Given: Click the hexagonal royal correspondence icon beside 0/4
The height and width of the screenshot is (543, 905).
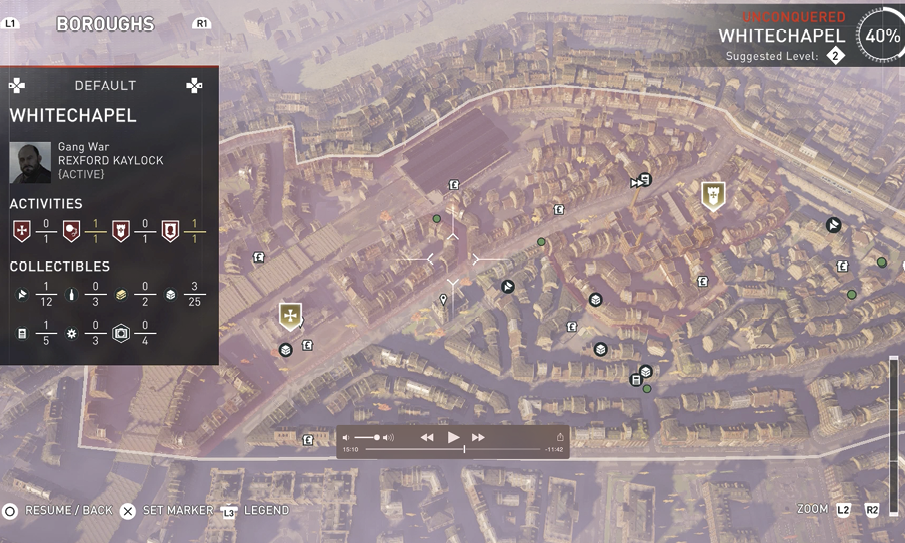Looking at the screenshot, I should coord(121,334).
